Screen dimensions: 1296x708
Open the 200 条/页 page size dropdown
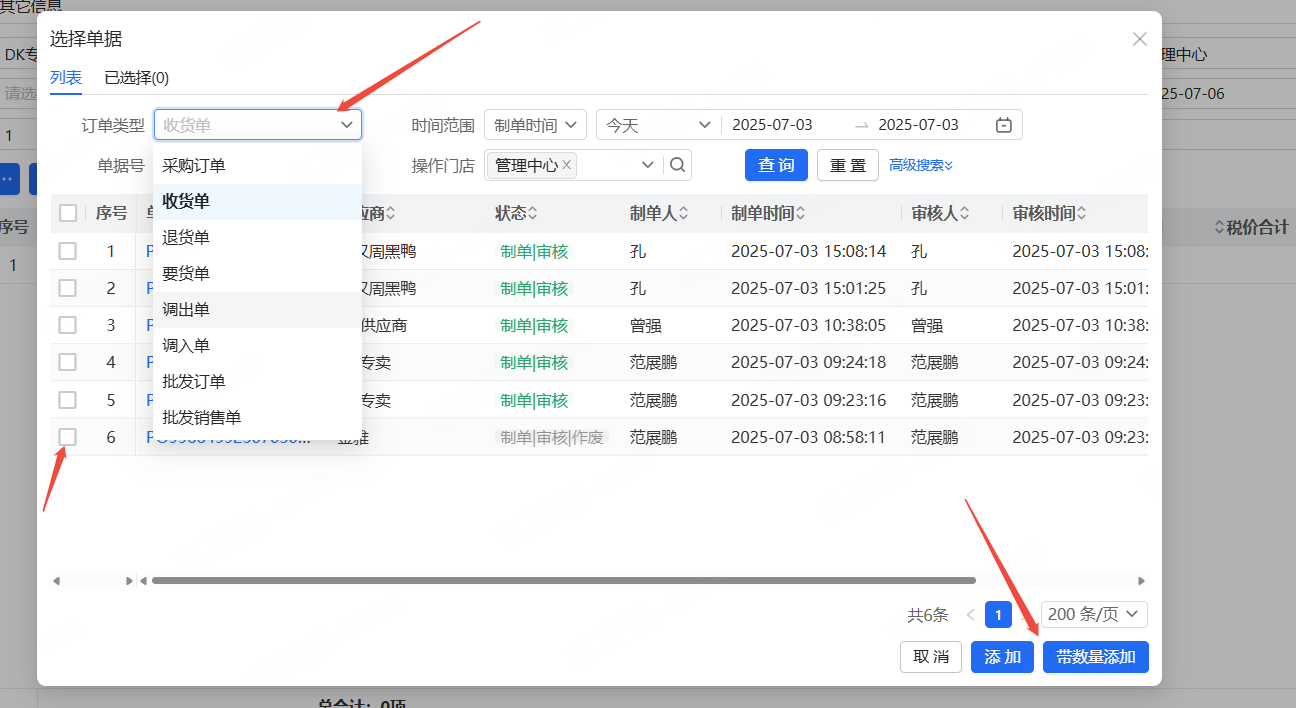tap(1094, 615)
